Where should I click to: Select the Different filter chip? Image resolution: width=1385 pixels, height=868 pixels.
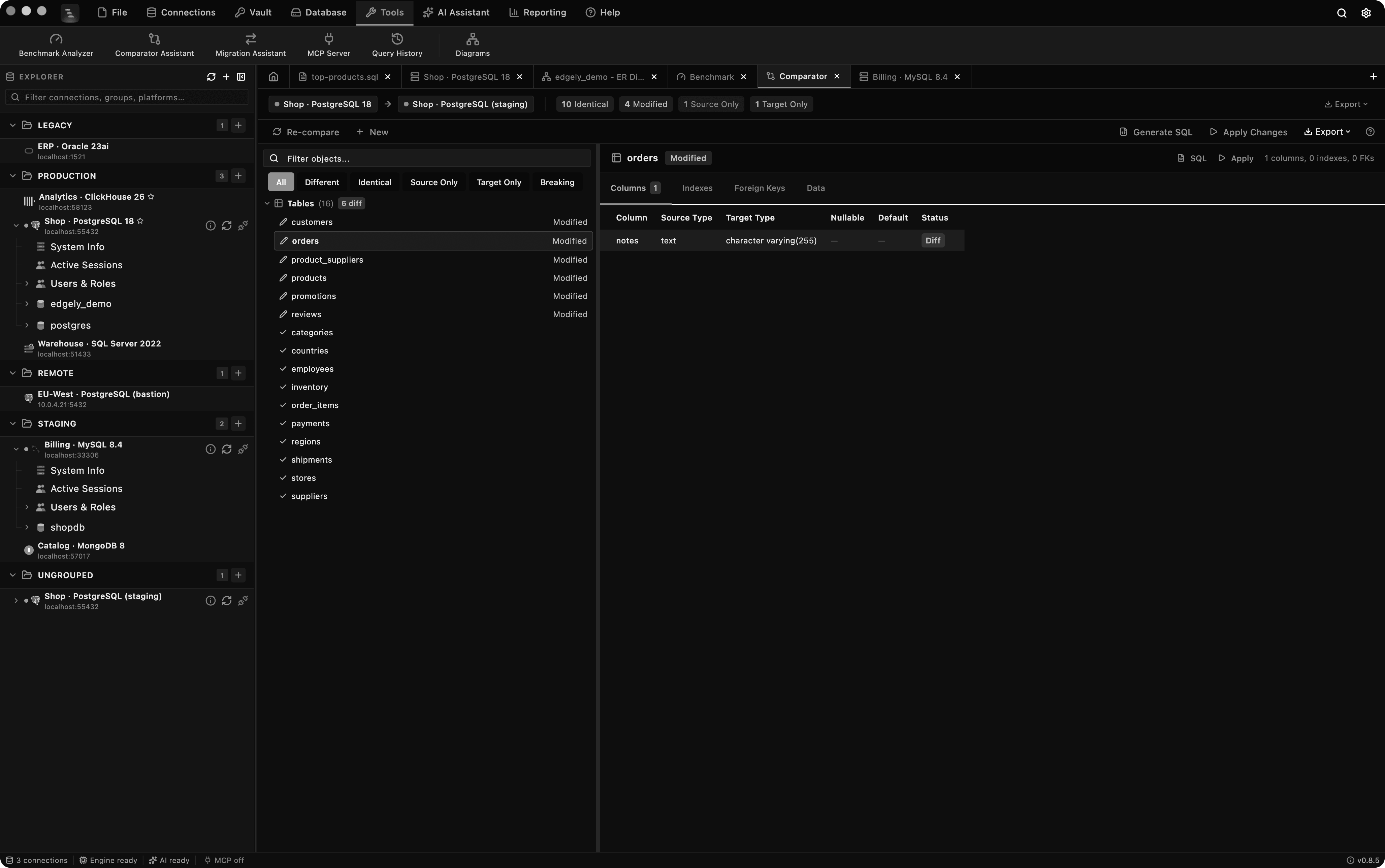(x=322, y=182)
